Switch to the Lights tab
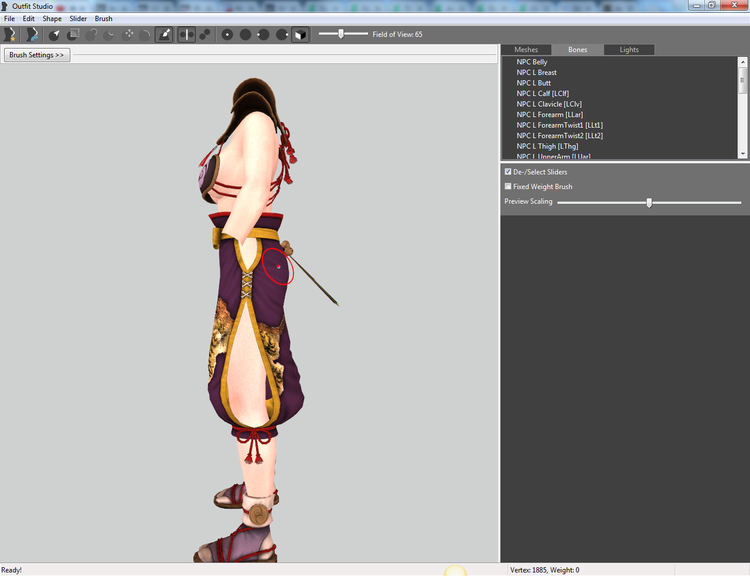The image size is (750, 576). pos(629,50)
